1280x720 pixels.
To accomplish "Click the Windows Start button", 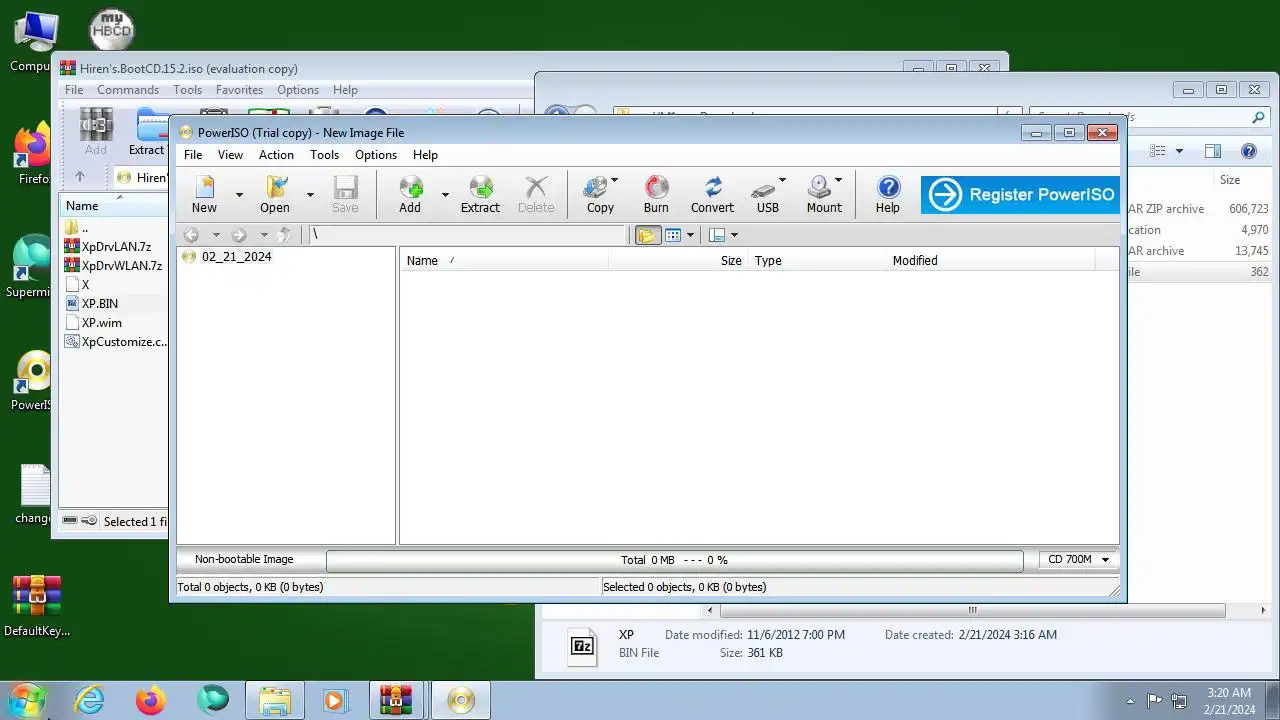I will [26, 700].
